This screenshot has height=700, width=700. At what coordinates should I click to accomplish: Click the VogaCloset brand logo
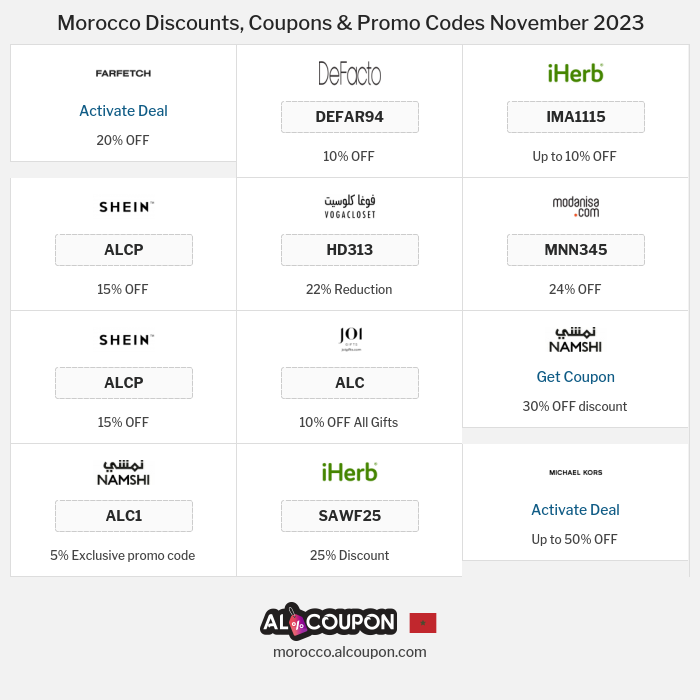[349, 206]
